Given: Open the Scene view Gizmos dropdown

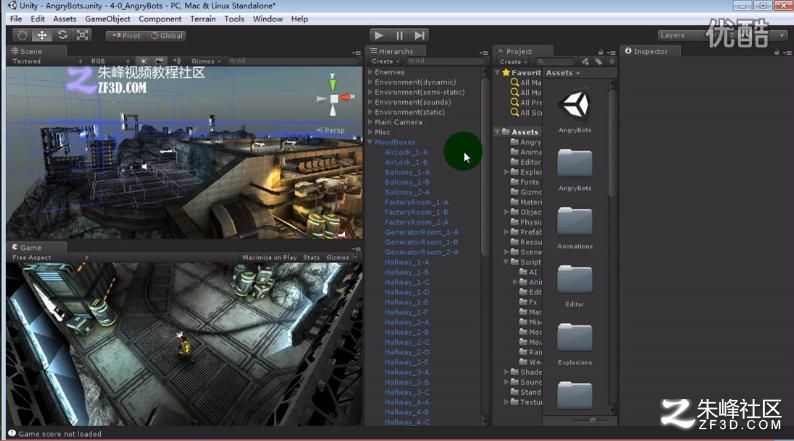Looking at the screenshot, I should [x=206, y=61].
